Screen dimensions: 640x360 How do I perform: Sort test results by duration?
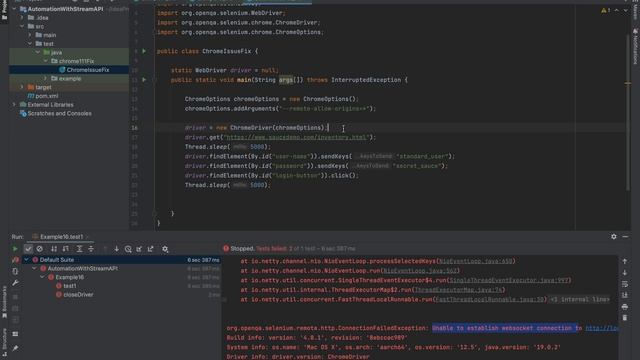[66, 249]
